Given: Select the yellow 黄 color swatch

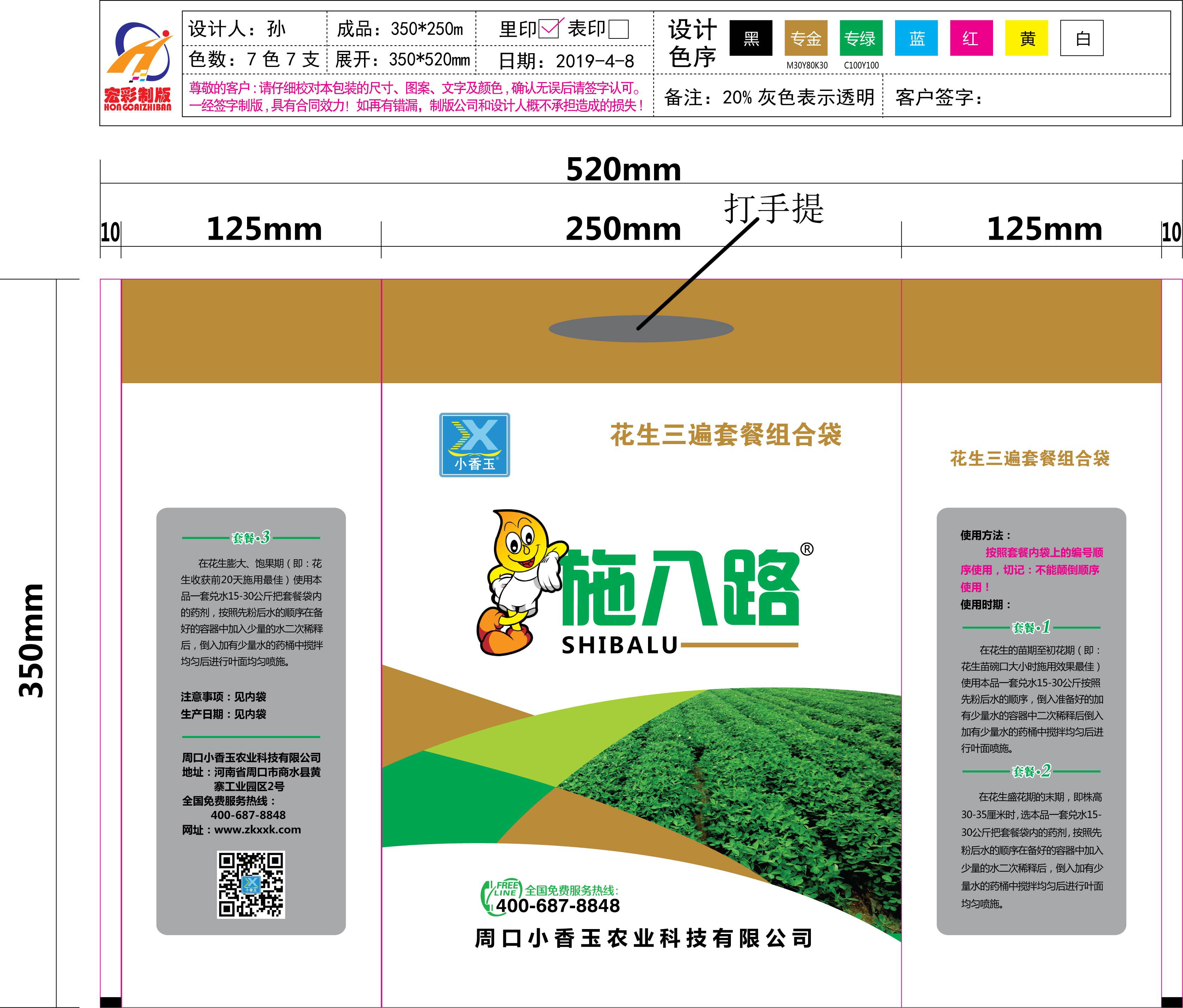Looking at the screenshot, I should [1027, 38].
